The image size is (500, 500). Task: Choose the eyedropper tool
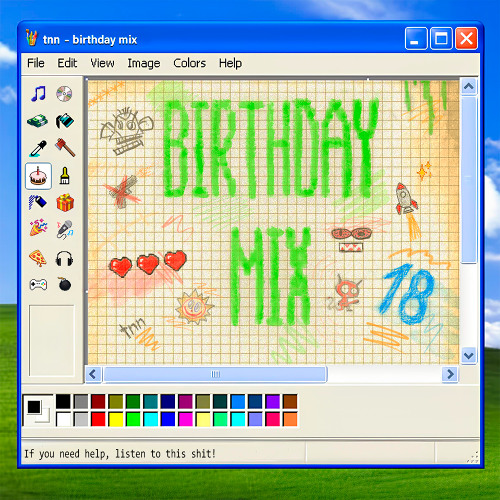38,149
